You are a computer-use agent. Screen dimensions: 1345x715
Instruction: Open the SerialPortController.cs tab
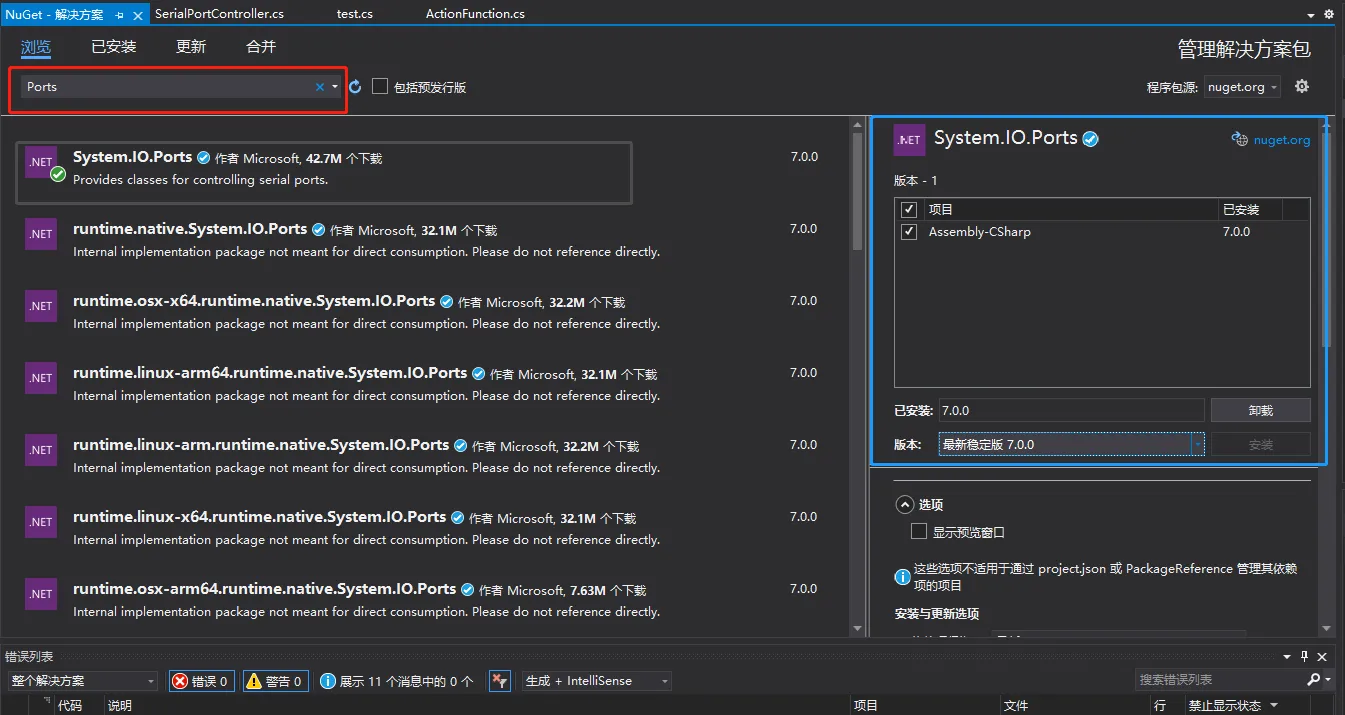(219, 14)
